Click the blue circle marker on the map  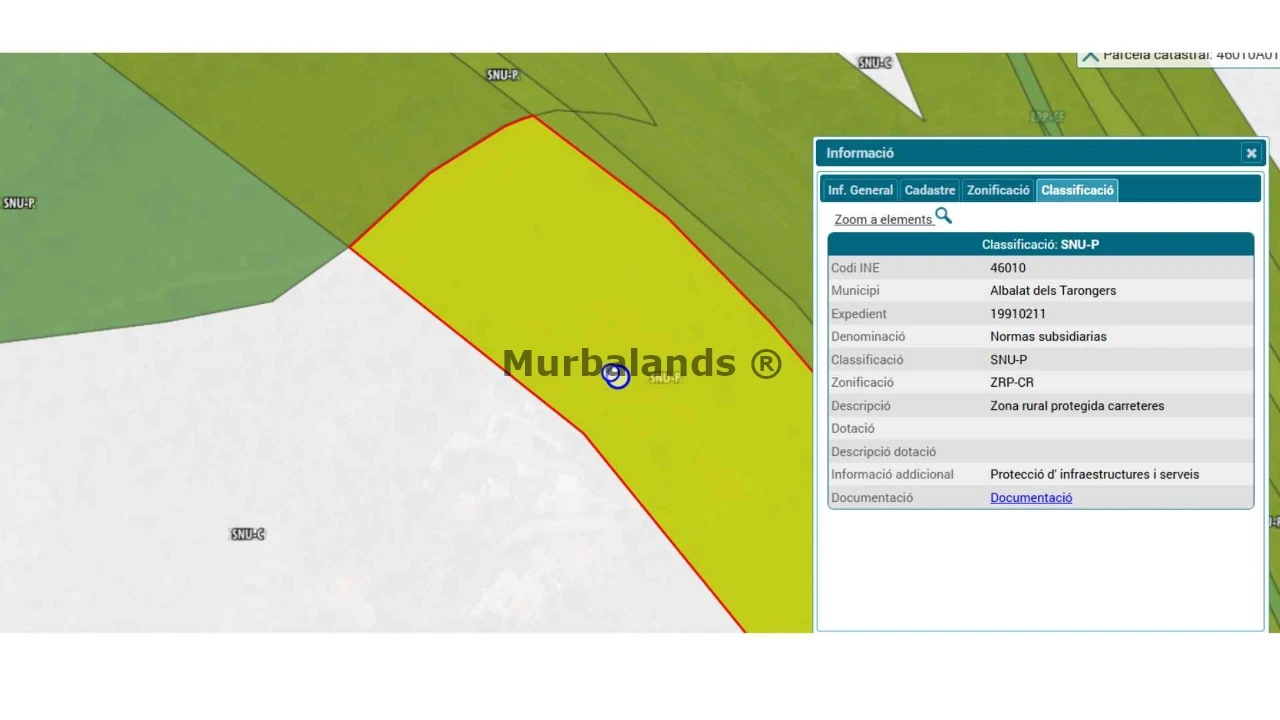616,376
